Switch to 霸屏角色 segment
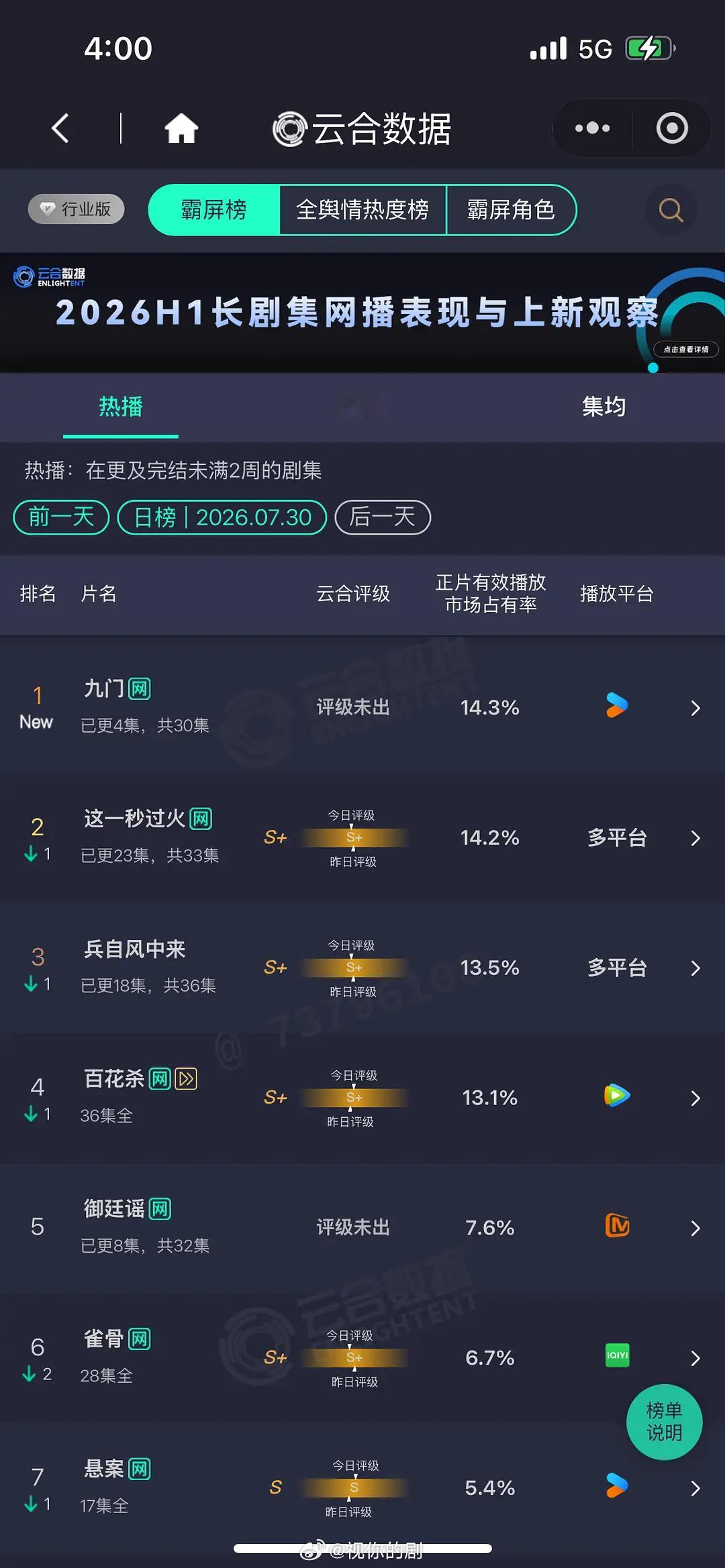The width and height of the screenshot is (725, 1568). pos(511,210)
